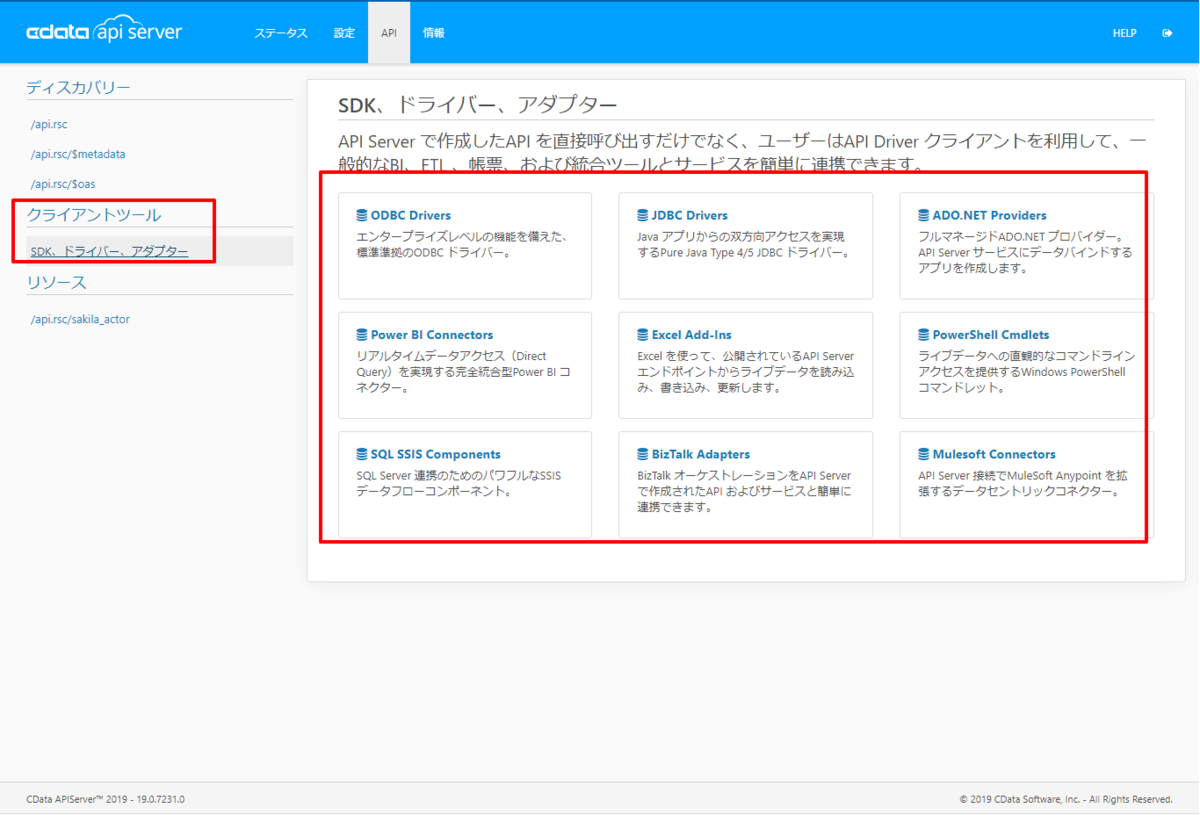Click the database icon beside SQL SSIS Components

click(362, 454)
